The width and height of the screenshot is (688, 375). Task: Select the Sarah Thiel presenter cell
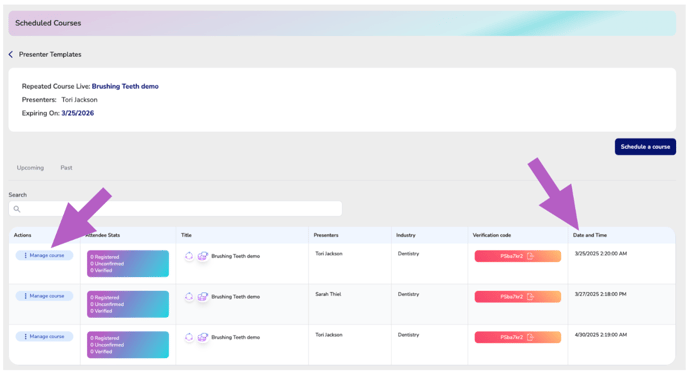coord(328,294)
